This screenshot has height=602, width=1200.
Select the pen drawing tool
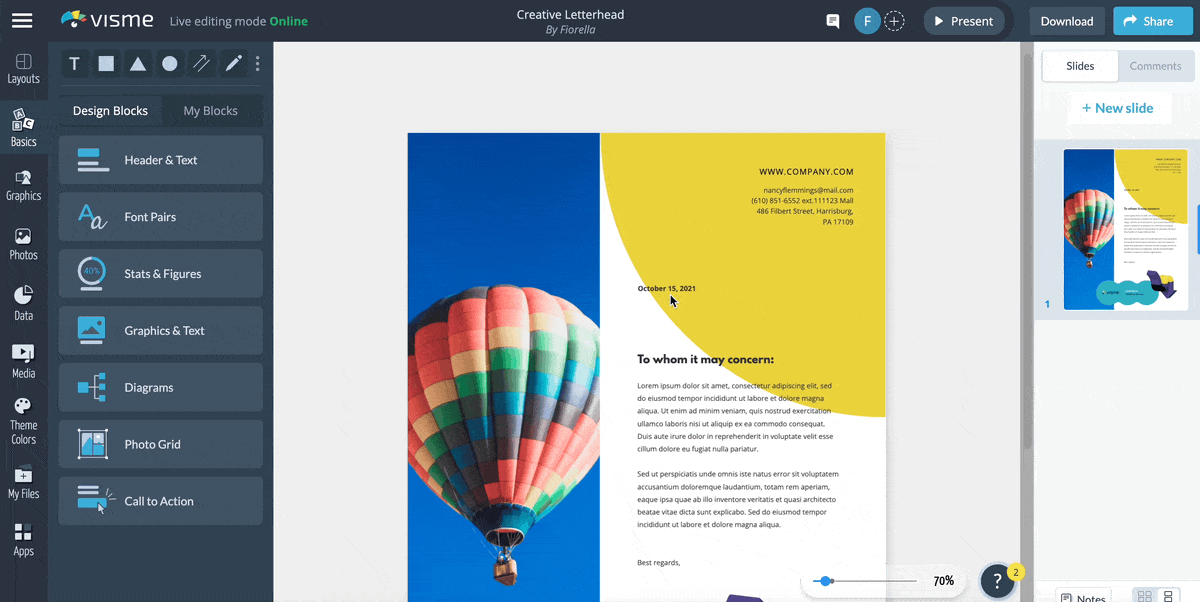click(232, 63)
